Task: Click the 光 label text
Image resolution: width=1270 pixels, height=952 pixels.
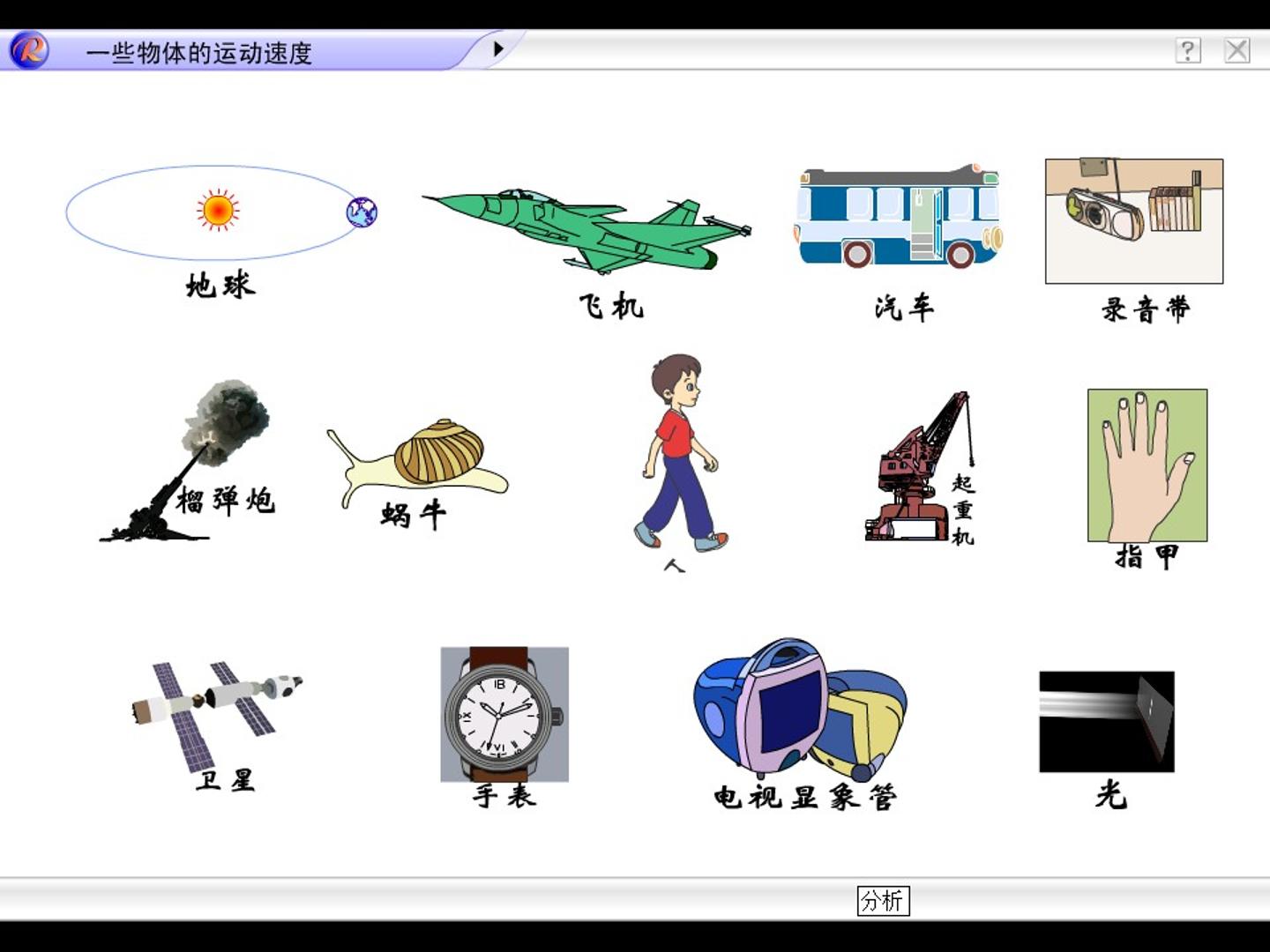Action: click(x=1111, y=794)
